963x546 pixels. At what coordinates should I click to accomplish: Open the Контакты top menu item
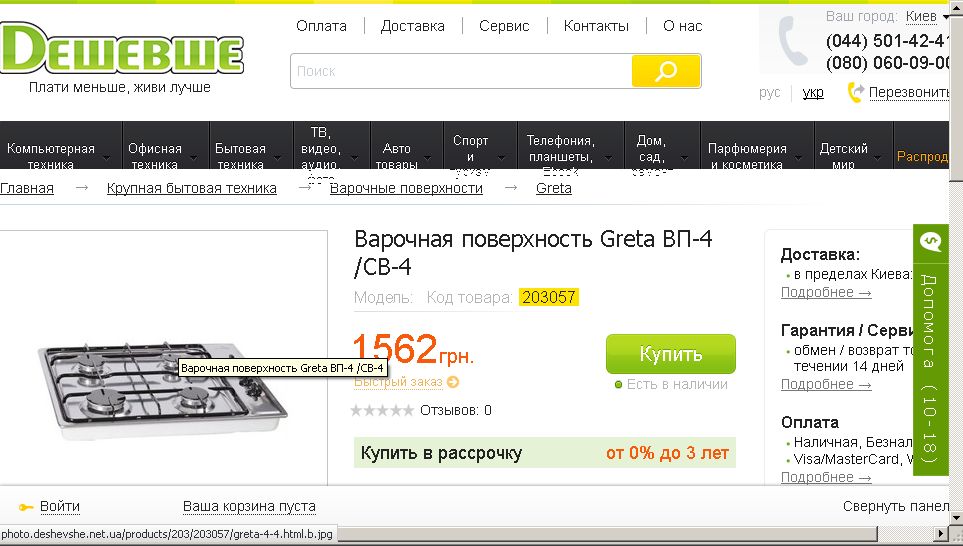click(x=596, y=26)
